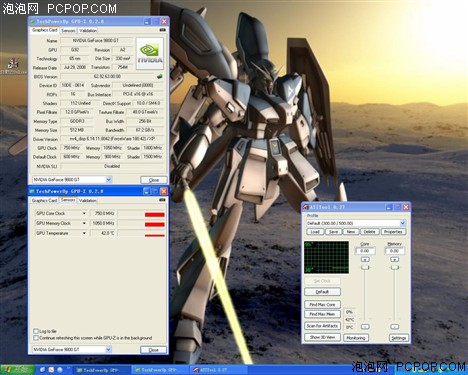Click the NVIDIA logo in GPU-Z

[x=150, y=53]
